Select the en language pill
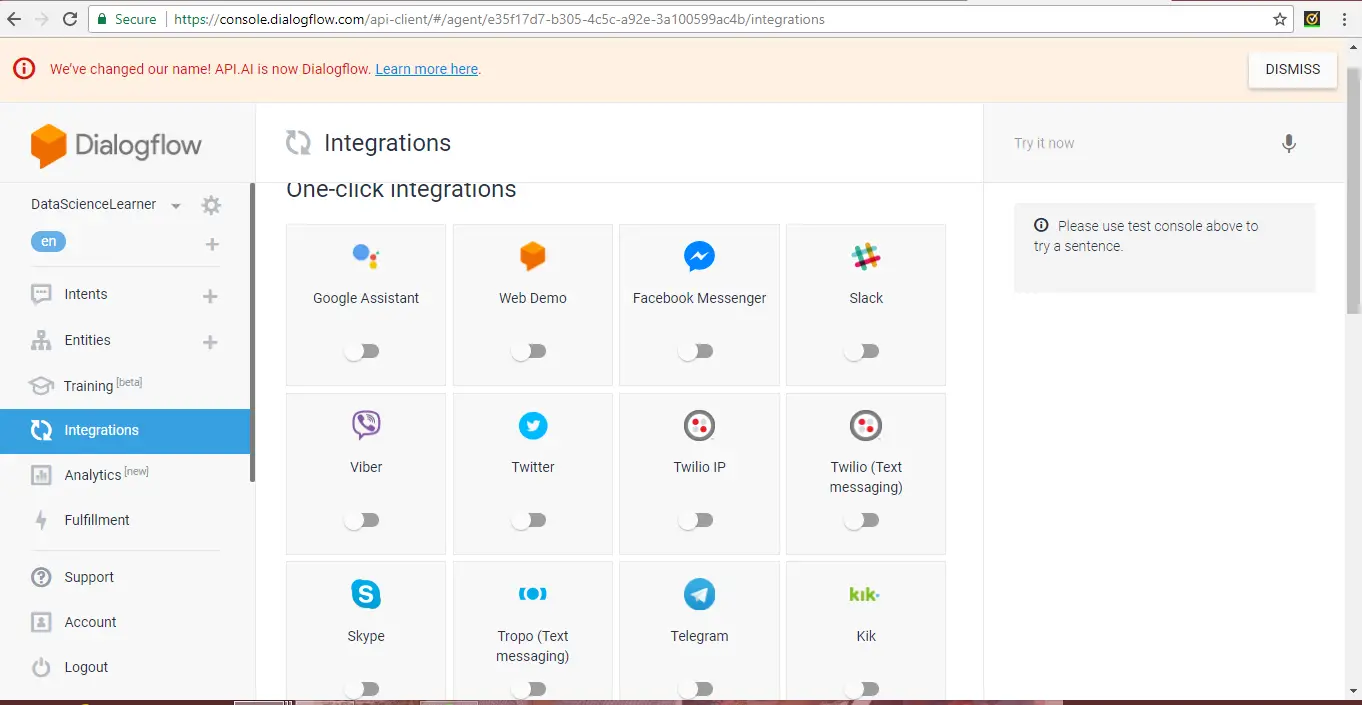This screenshot has height=705, width=1362. coord(48,242)
